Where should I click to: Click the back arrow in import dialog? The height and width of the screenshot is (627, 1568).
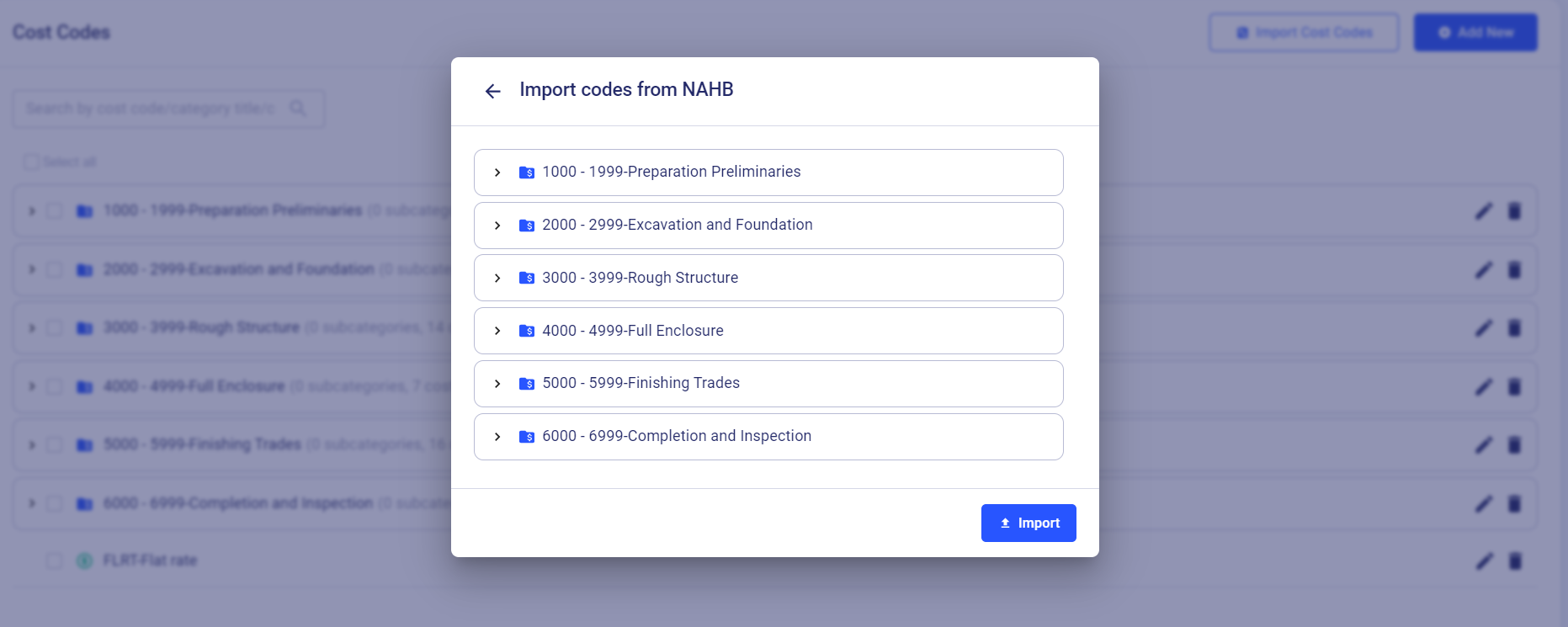tap(493, 91)
